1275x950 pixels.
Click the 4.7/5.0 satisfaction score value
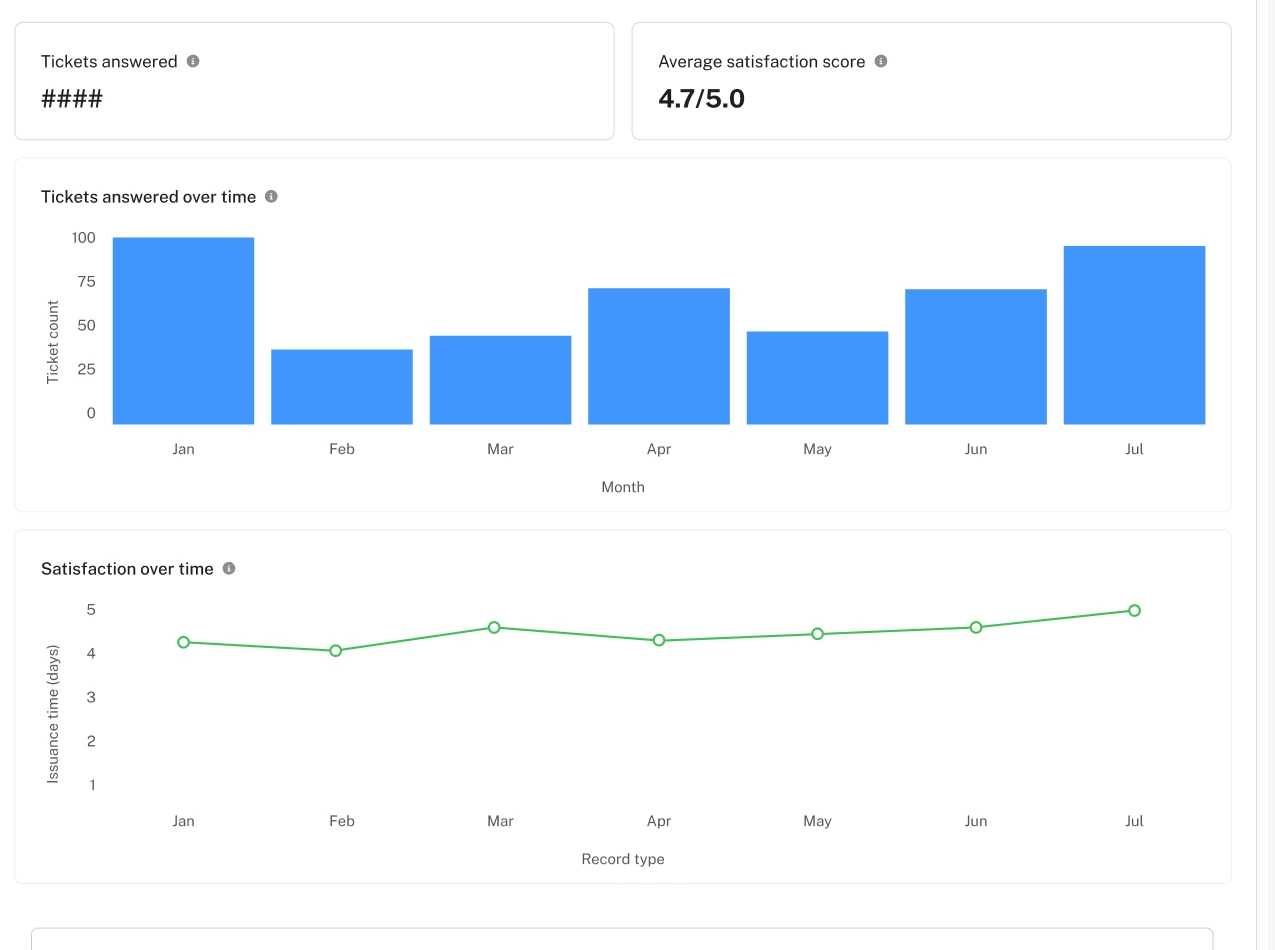701,98
